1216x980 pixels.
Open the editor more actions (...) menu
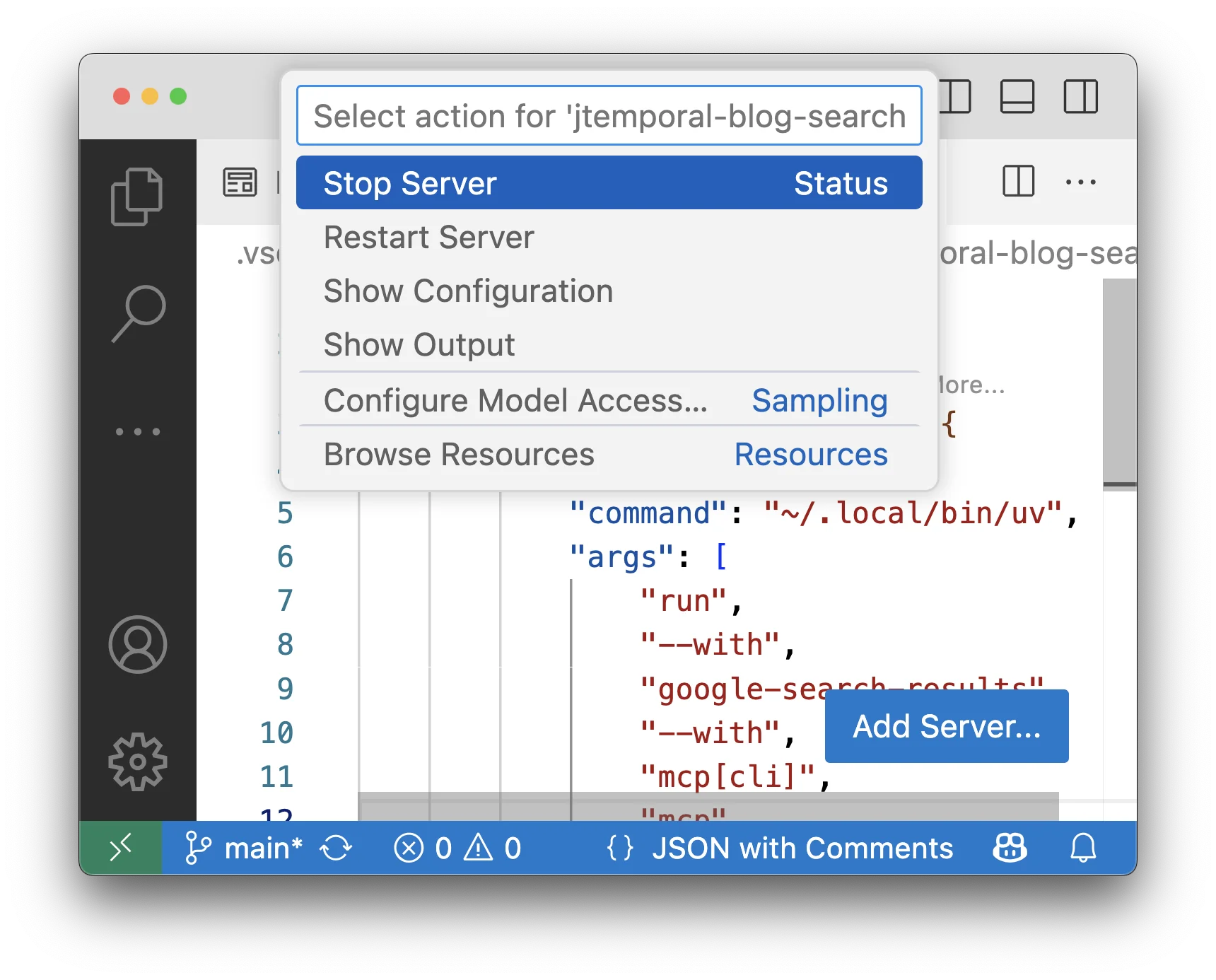(x=1080, y=182)
